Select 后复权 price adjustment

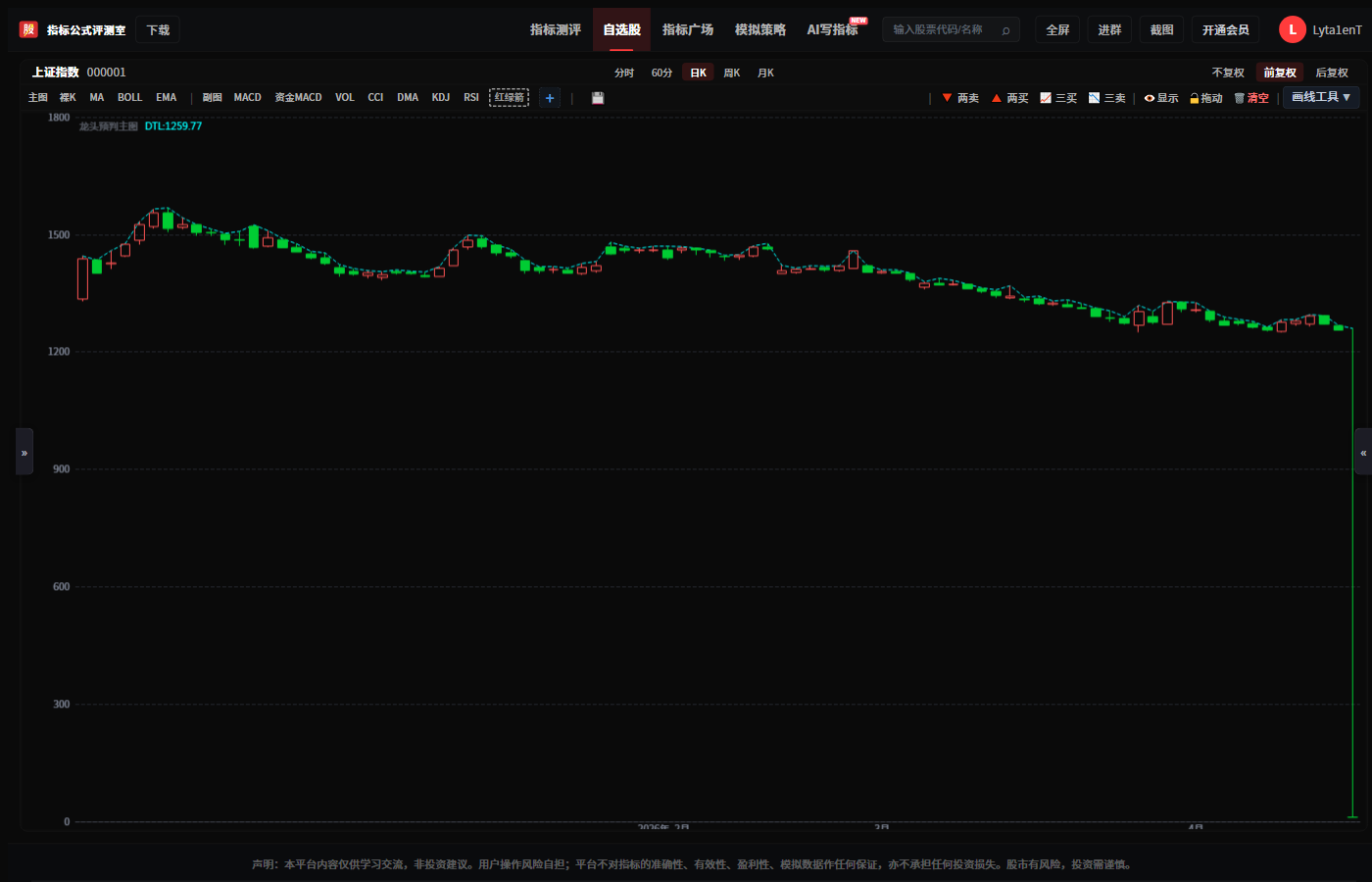1332,73
